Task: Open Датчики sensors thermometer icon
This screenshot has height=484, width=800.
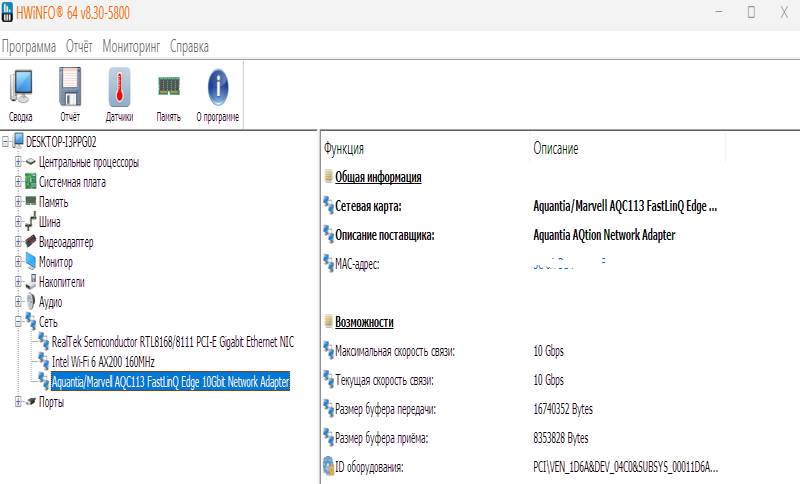Action: (119, 94)
